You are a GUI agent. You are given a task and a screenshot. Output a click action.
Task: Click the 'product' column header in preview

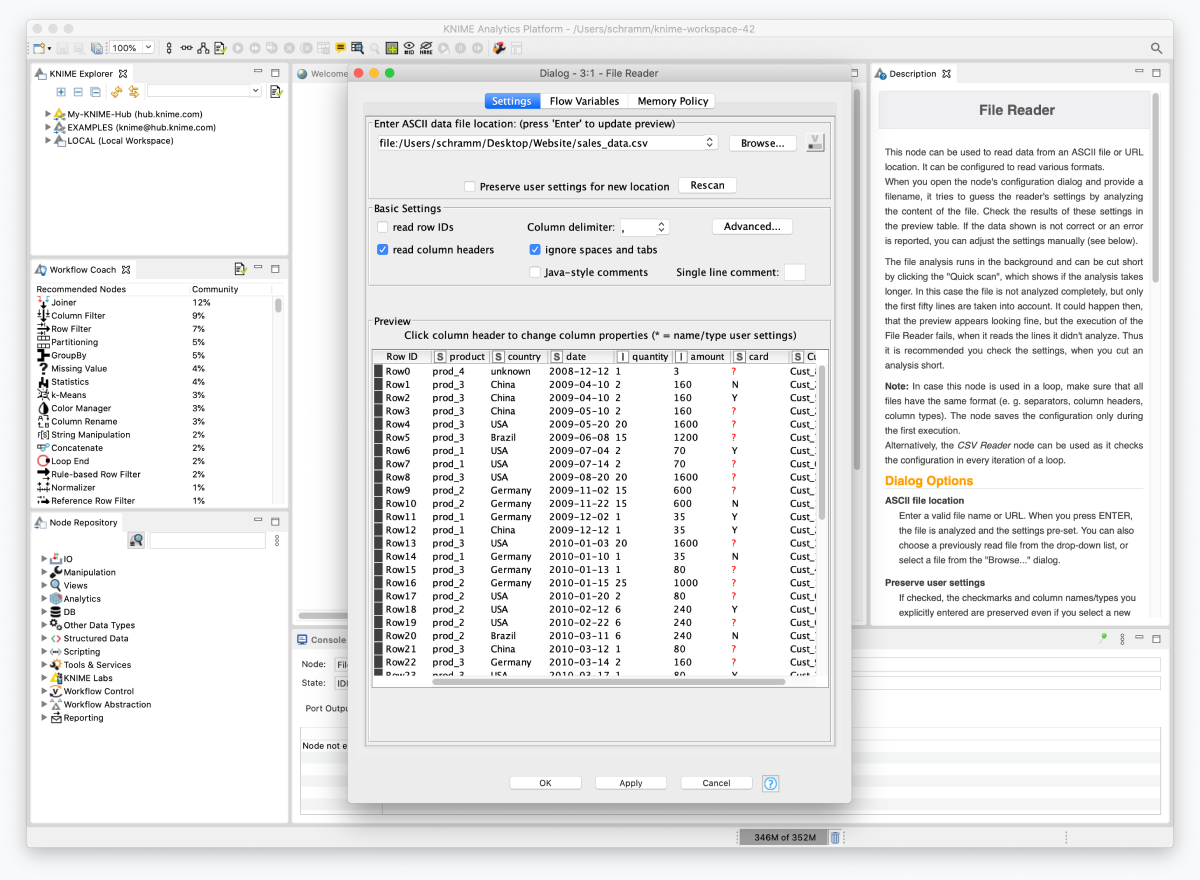point(460,357)
